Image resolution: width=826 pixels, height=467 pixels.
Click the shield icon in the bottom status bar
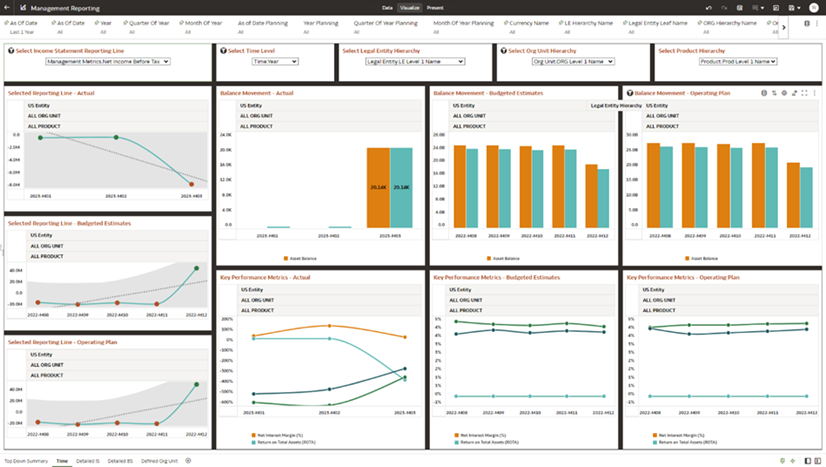click(x=782, y=461)
